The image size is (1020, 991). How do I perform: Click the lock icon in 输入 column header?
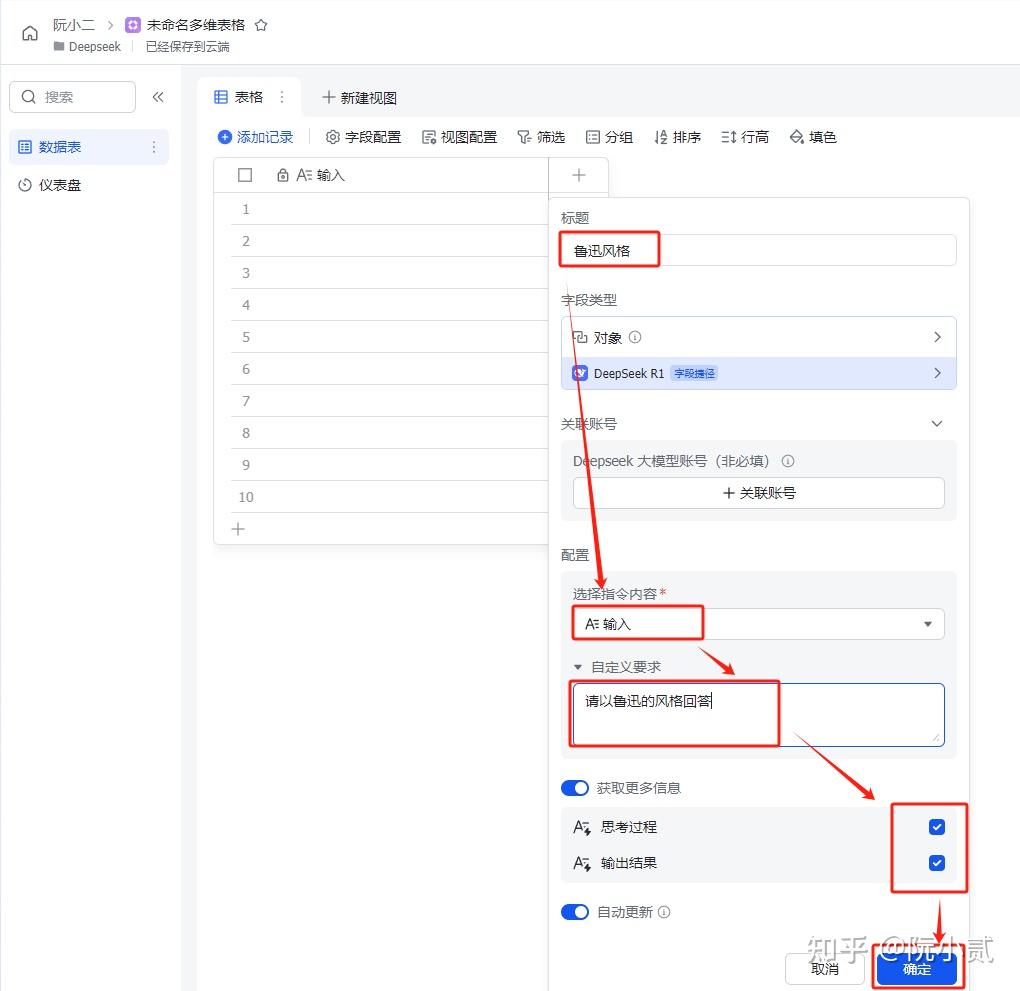pos(282,175)
